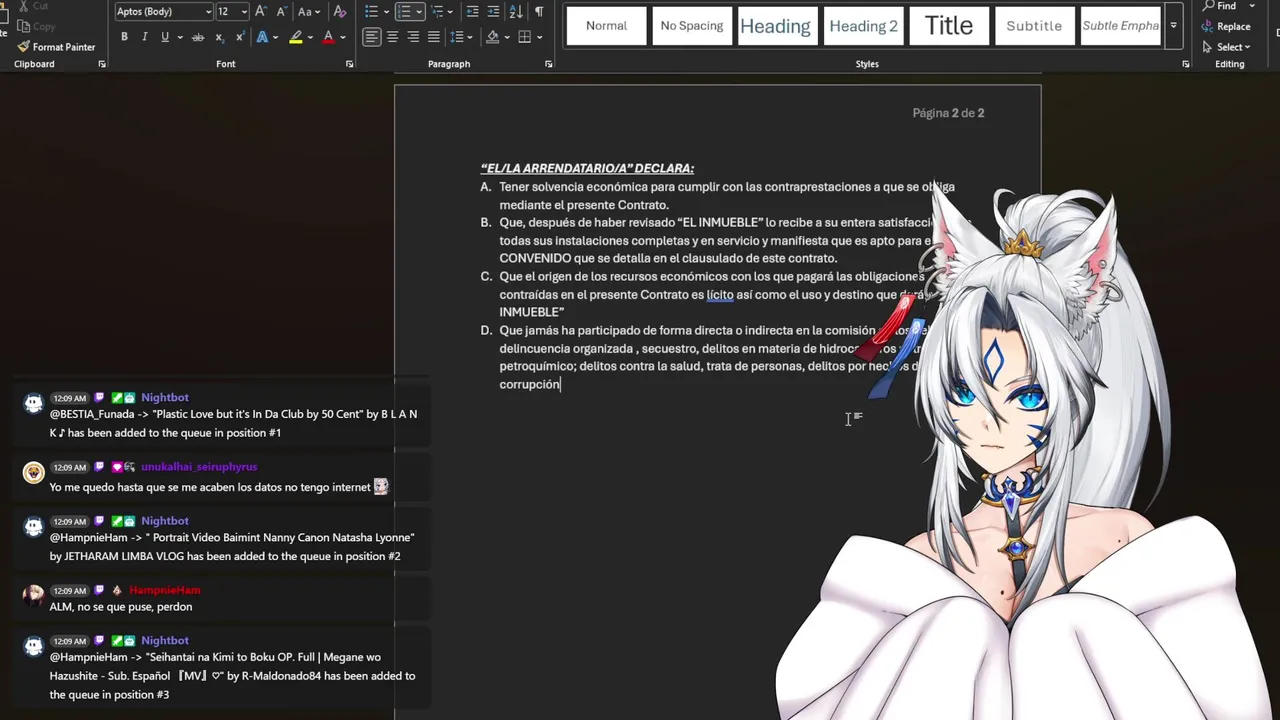The width and height of the screenshot is (1280, 720).
Task: Center align paragraph text
Action: (x=392, y=37)
